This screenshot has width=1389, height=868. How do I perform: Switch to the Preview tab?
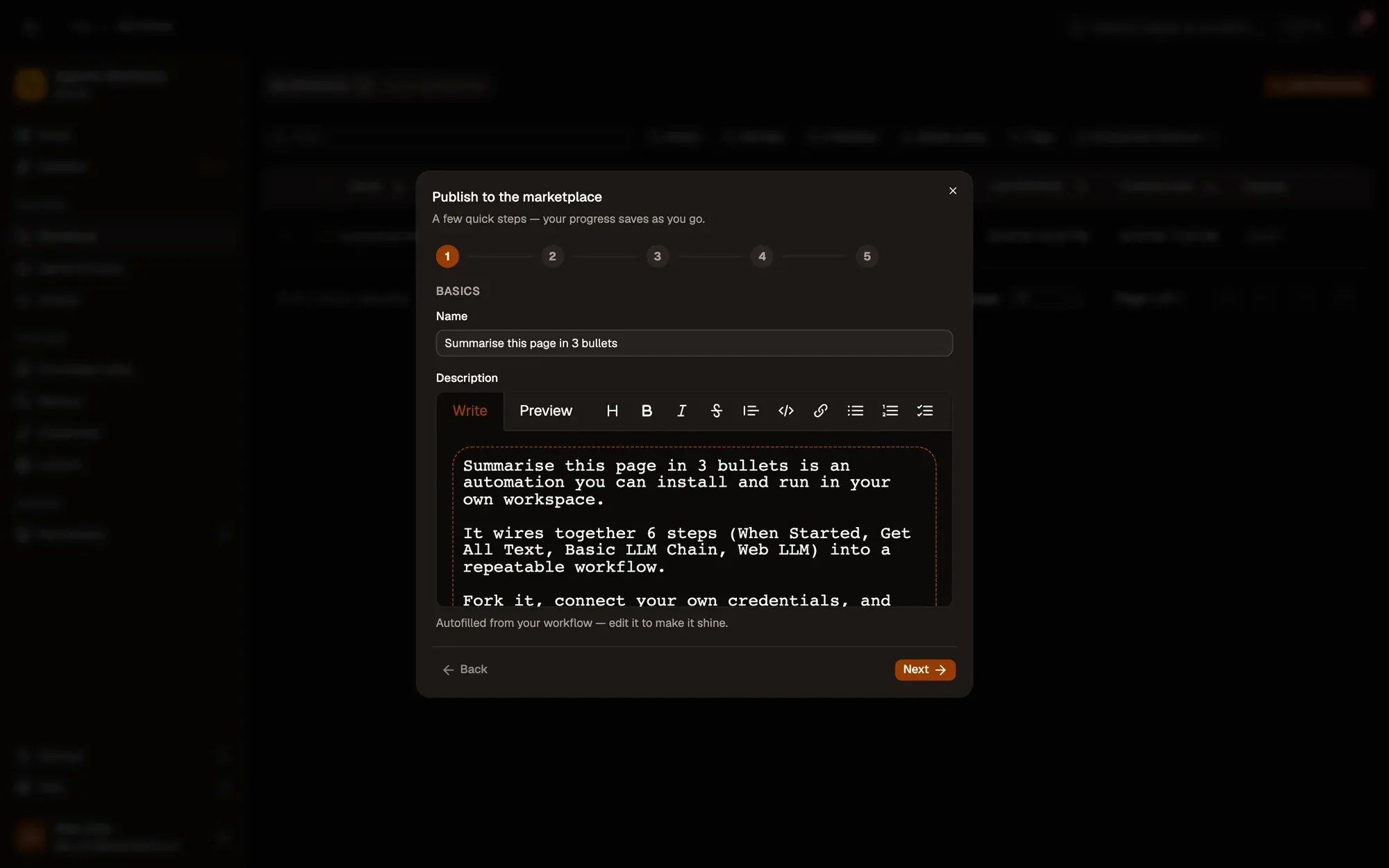(x=546, y=411)
